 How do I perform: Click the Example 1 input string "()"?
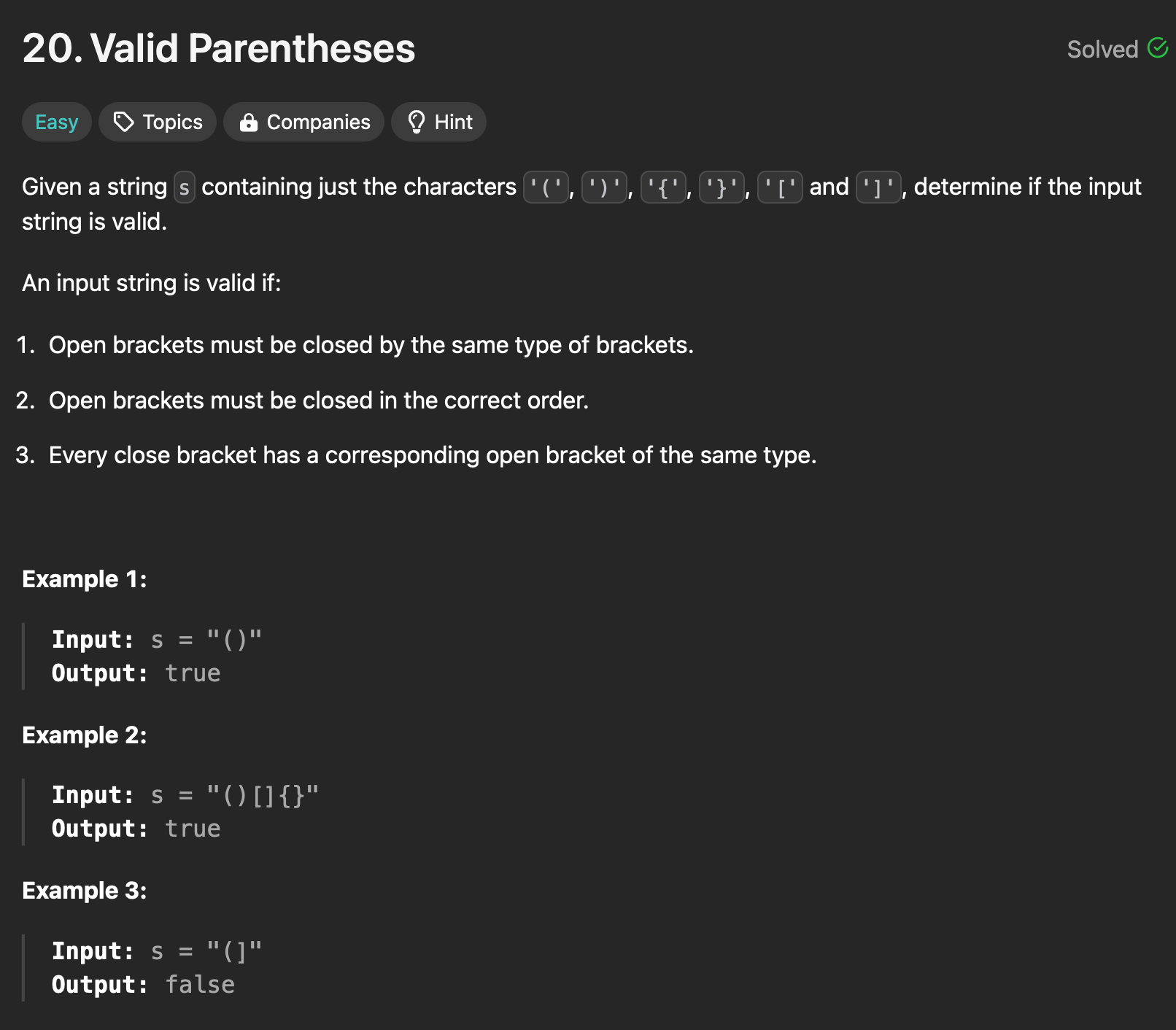[x=234, y=640]
